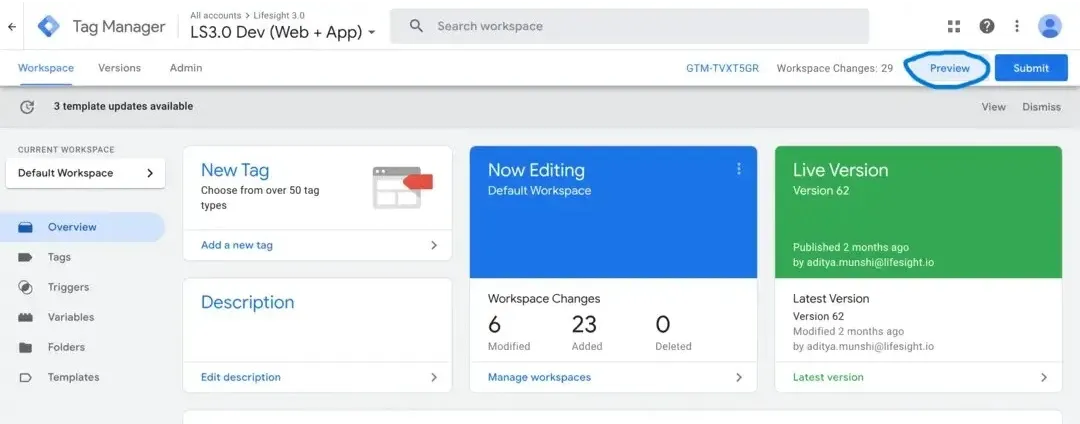The height and width of the screenshot is (424, 1080).
Task: Click the Triggers sidebar icon
Action: [x=25, y=288]
